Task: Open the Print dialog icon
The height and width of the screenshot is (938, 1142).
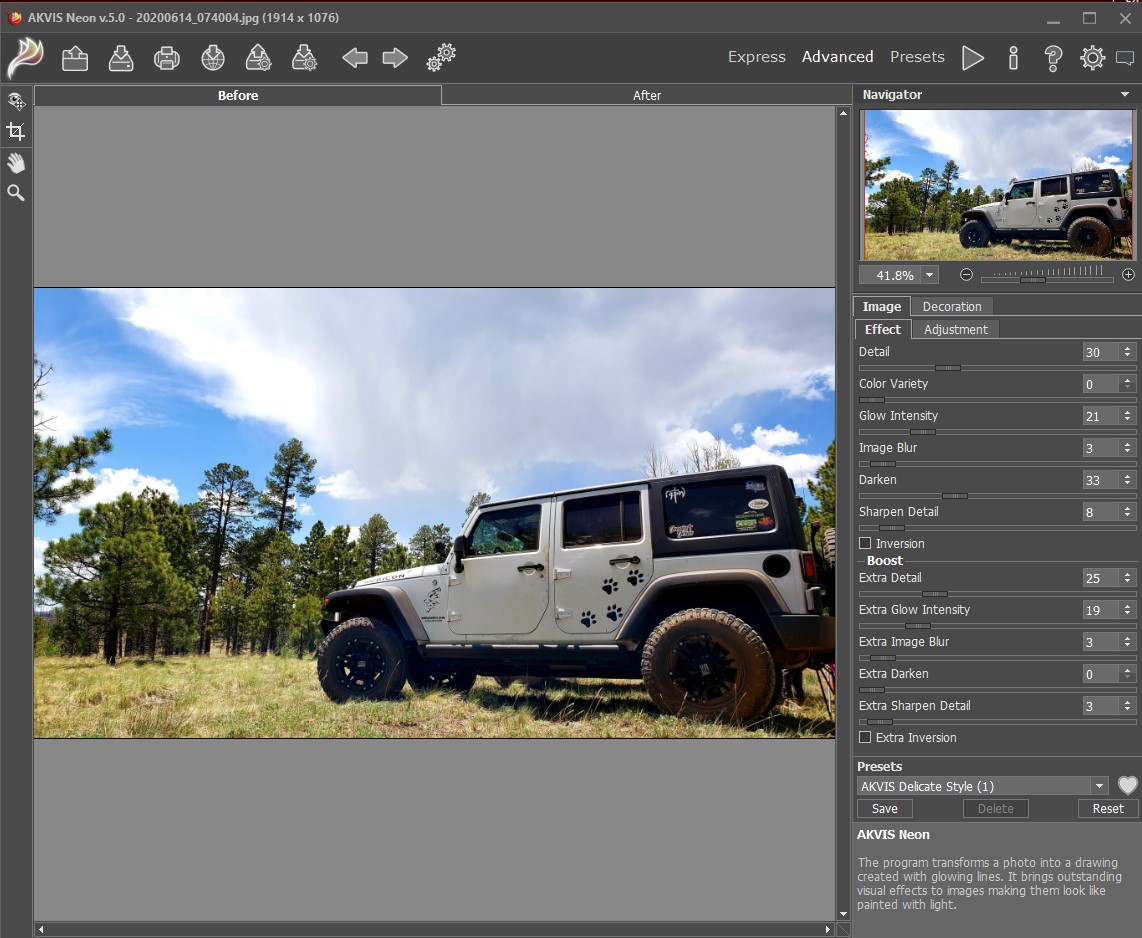Action: [x=166, y=57]
